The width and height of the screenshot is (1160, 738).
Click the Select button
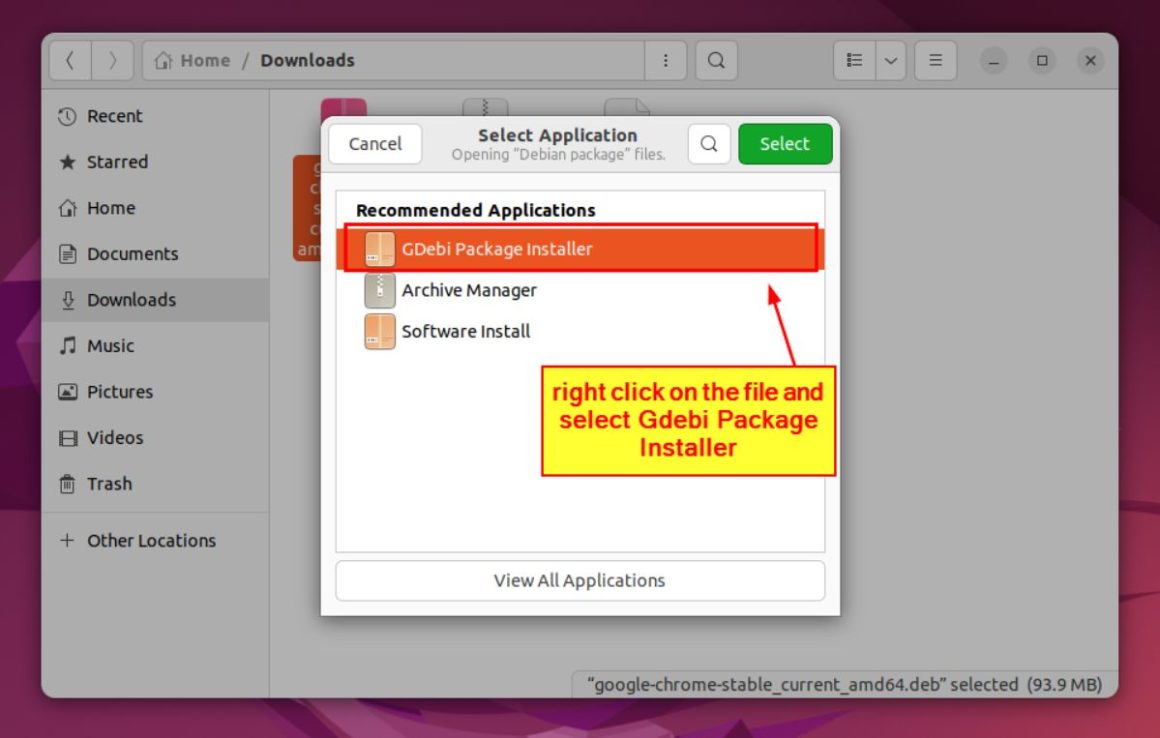(785, 143)
